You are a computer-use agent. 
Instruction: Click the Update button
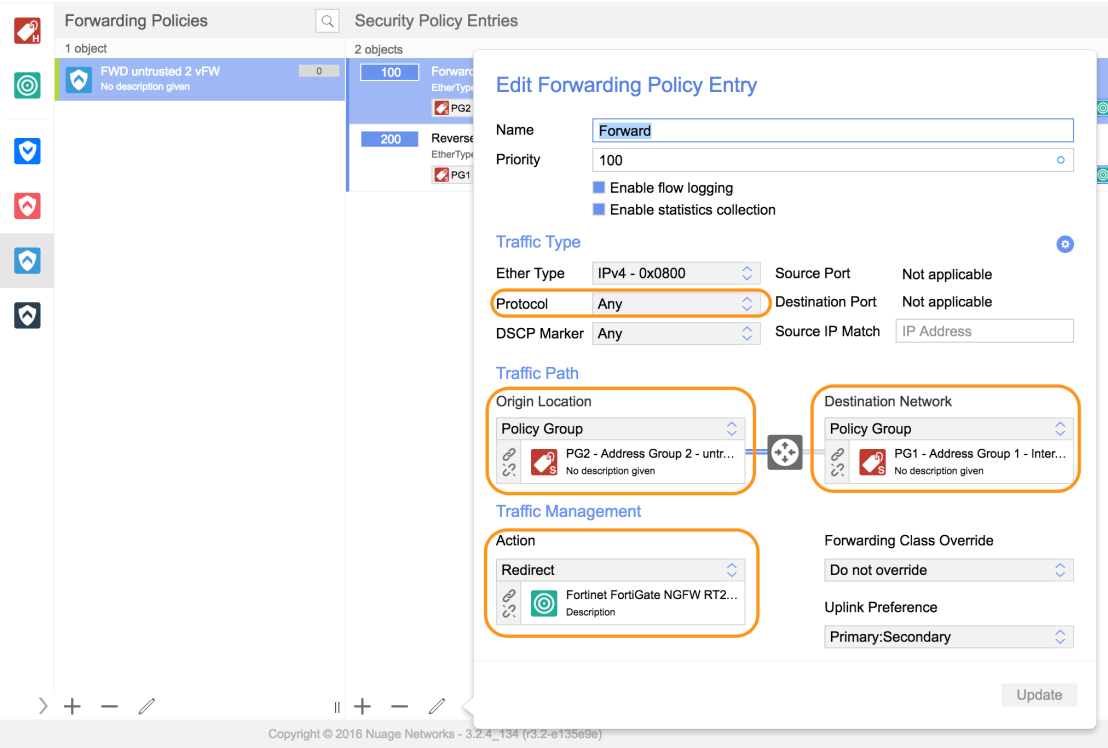tap(1039, 695)
